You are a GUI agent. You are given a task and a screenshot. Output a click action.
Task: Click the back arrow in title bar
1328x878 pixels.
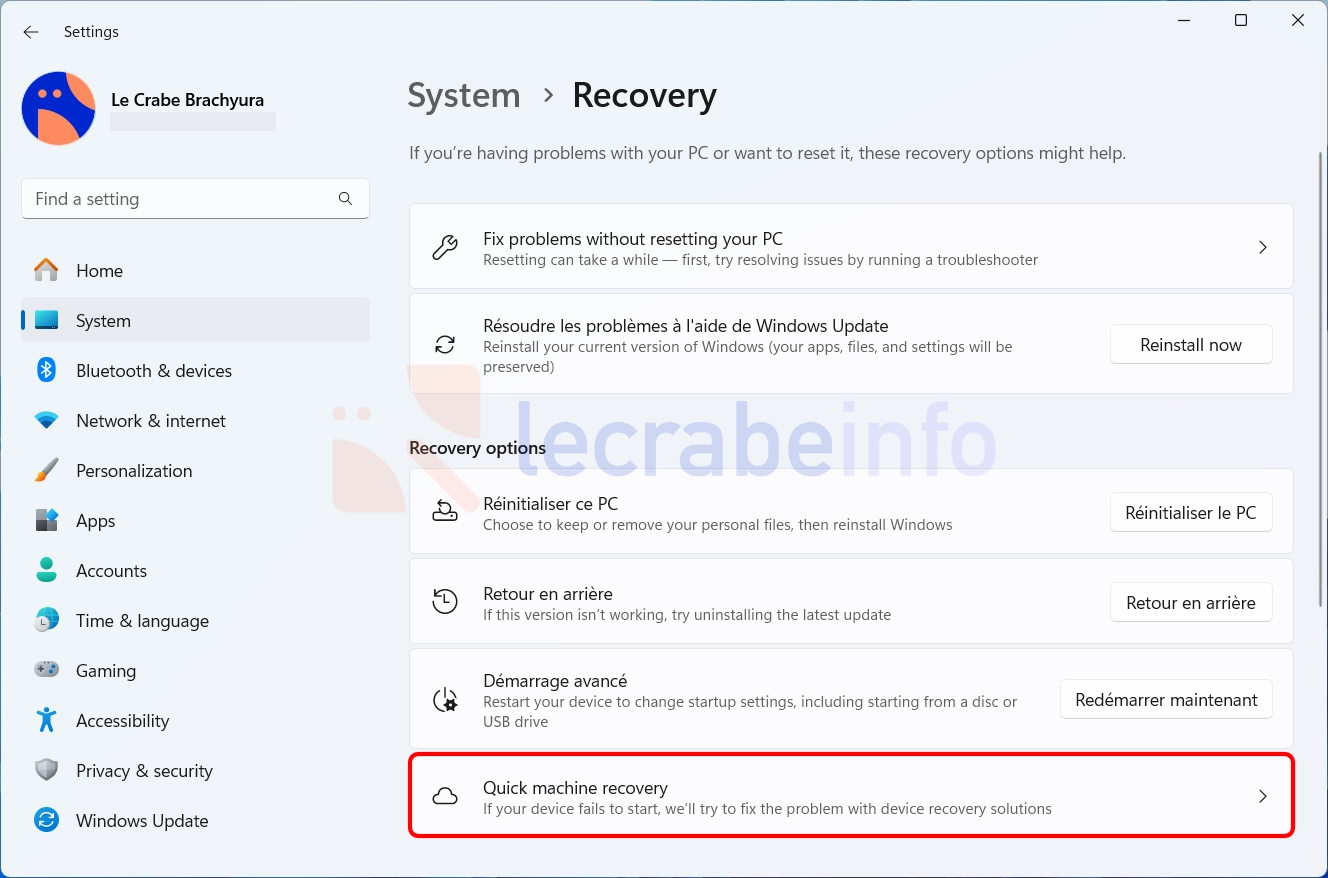point(31,32)
